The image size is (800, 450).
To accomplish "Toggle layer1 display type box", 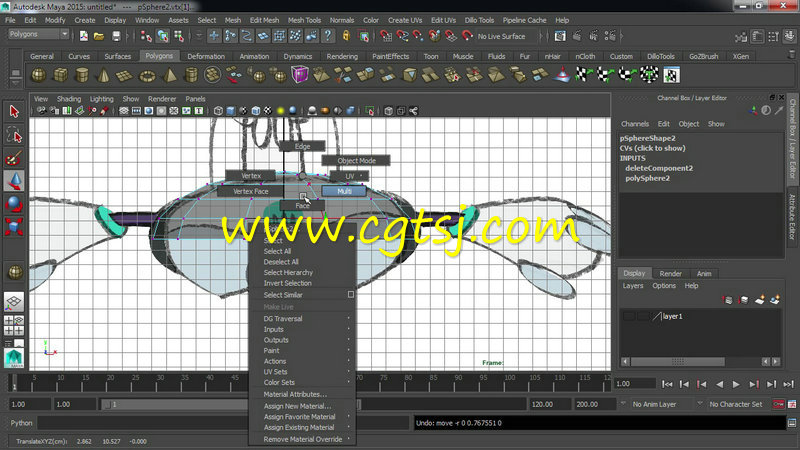I will point(643,316).
